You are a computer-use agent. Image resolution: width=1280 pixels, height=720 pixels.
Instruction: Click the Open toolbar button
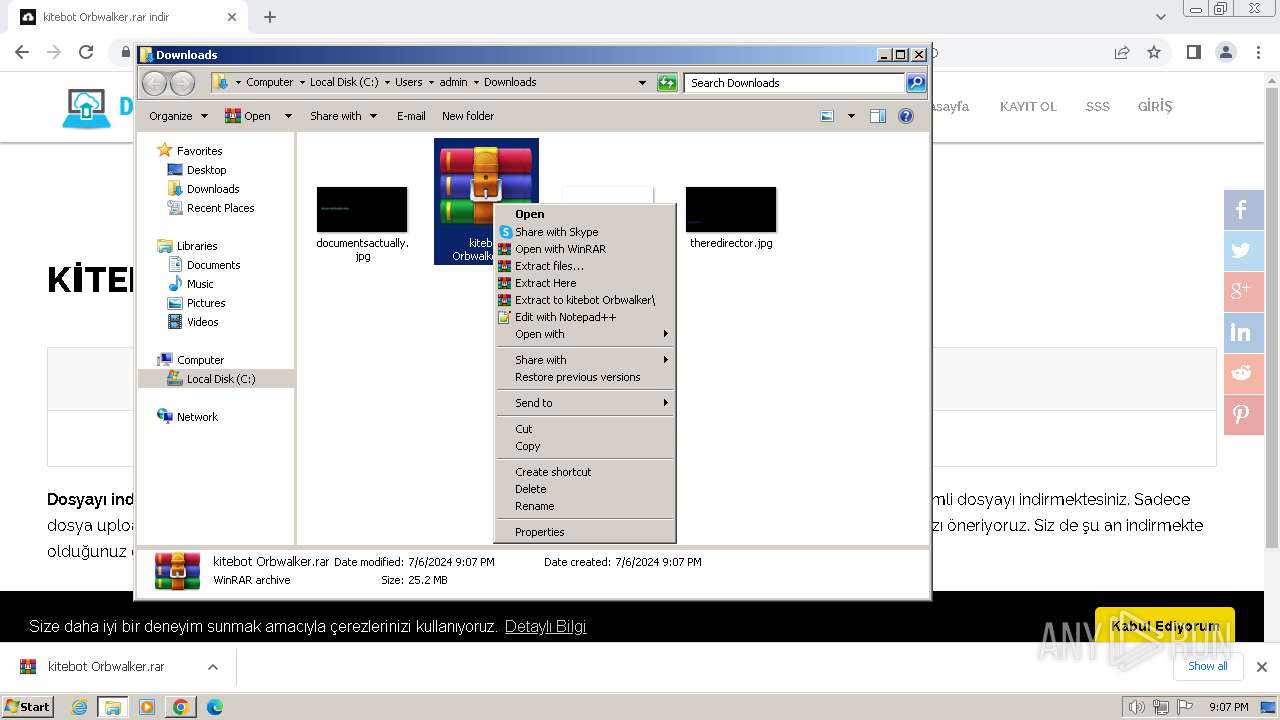(x=248, y=116)
